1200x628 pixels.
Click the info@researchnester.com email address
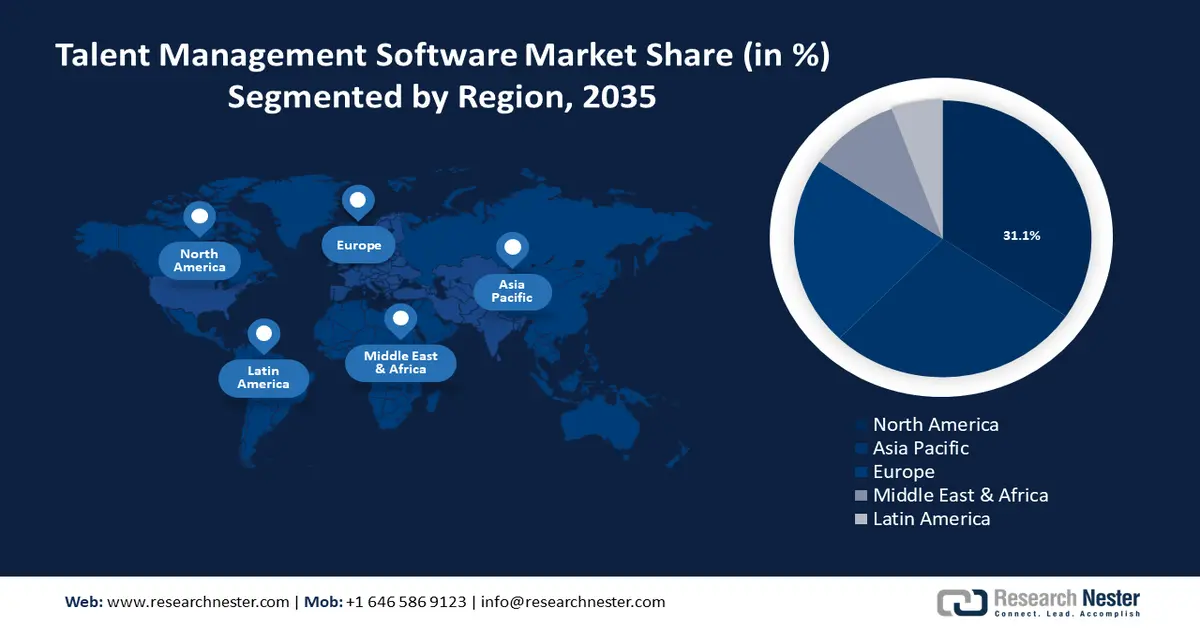(x=572, y=602)
